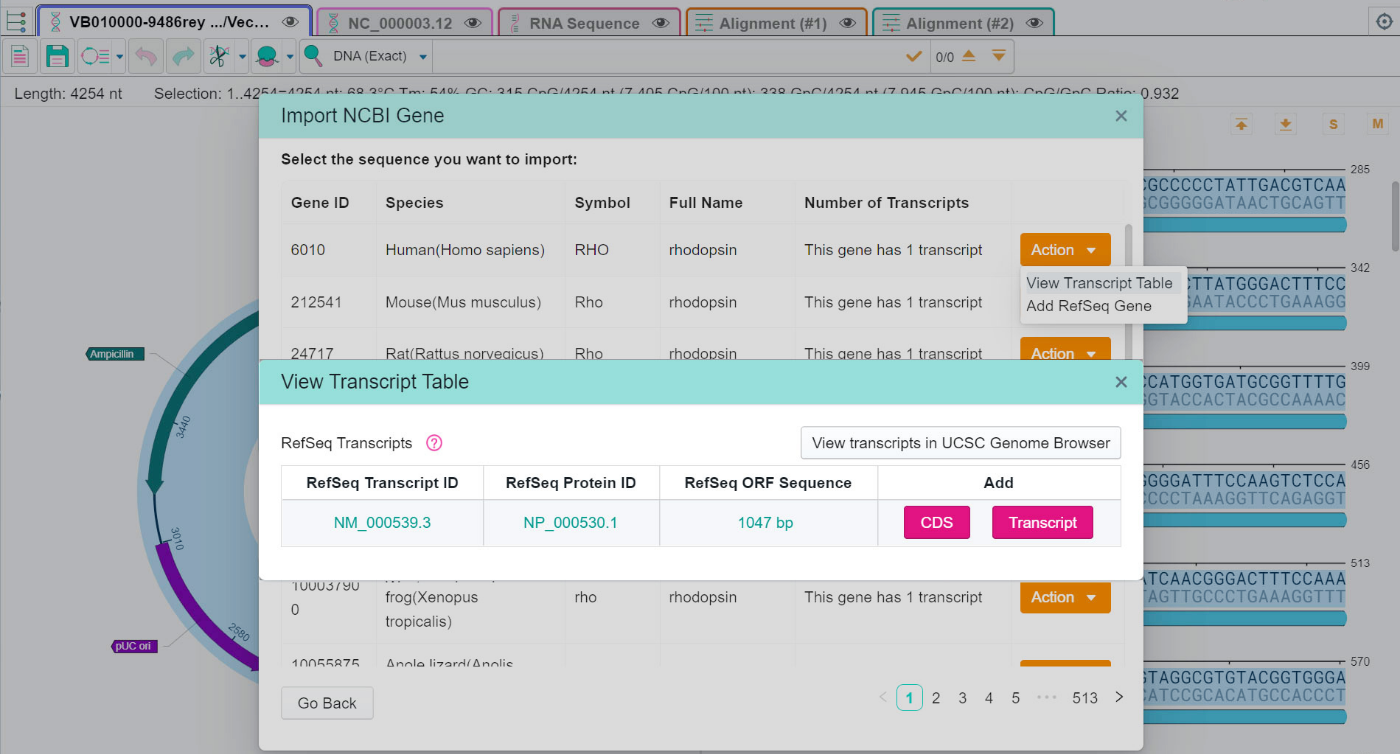The height and width of the screenshot is (754, 1400).
Task: Open Action dropdown for Xenopus tropicalis row
Action: pyautogui.click(x=1065, y=597)
